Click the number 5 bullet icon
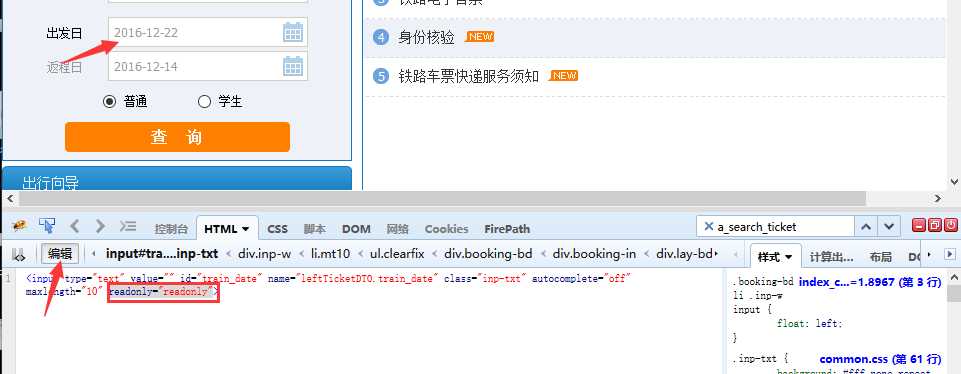 [x=381, y=76]
